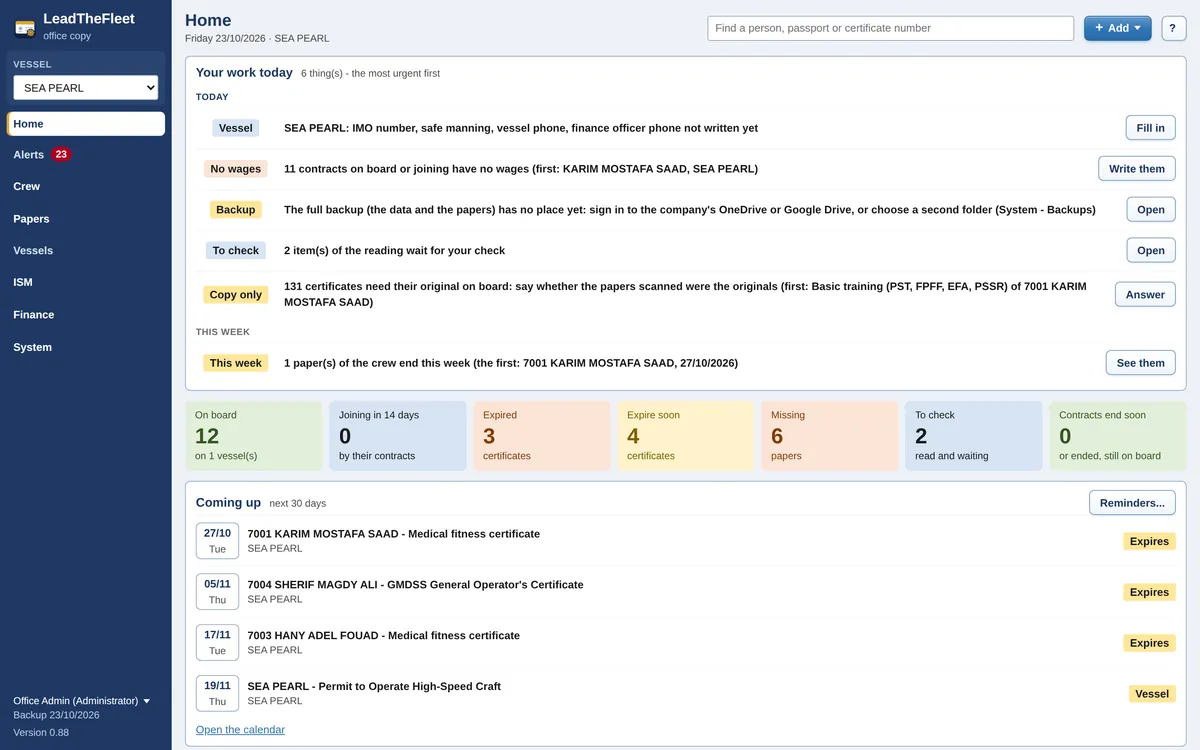
Task: Open the Expired 3 certificates tile
Action: pyautogui.click(x=542, y=436)
